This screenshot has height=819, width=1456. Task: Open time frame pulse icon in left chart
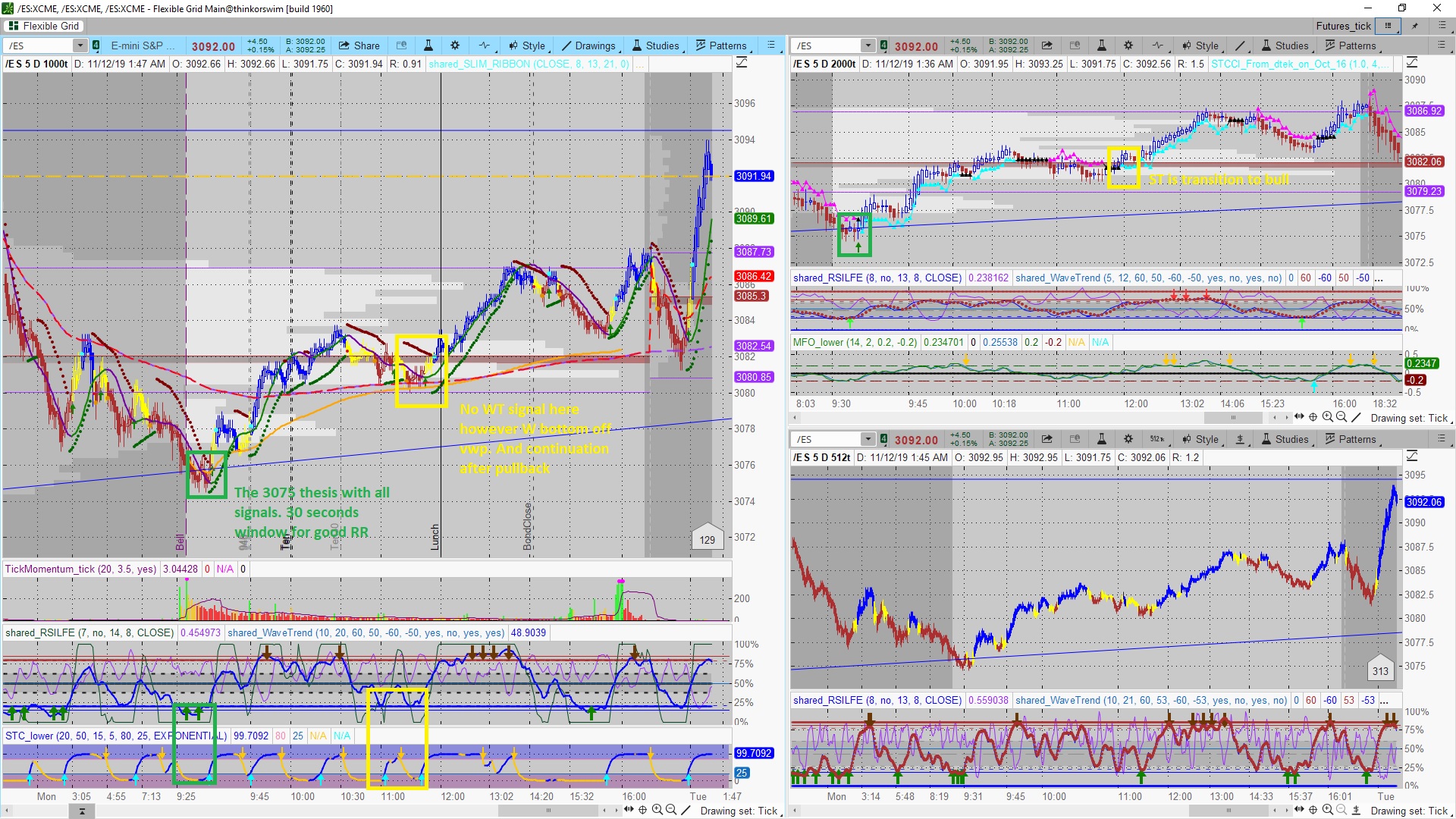pos(485,45)
